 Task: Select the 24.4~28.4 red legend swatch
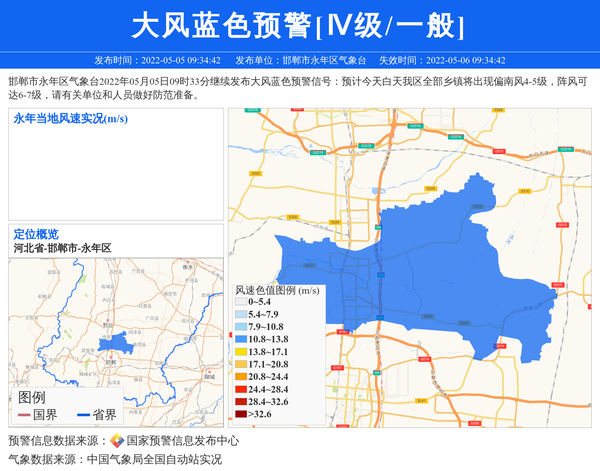coord(240,389)
